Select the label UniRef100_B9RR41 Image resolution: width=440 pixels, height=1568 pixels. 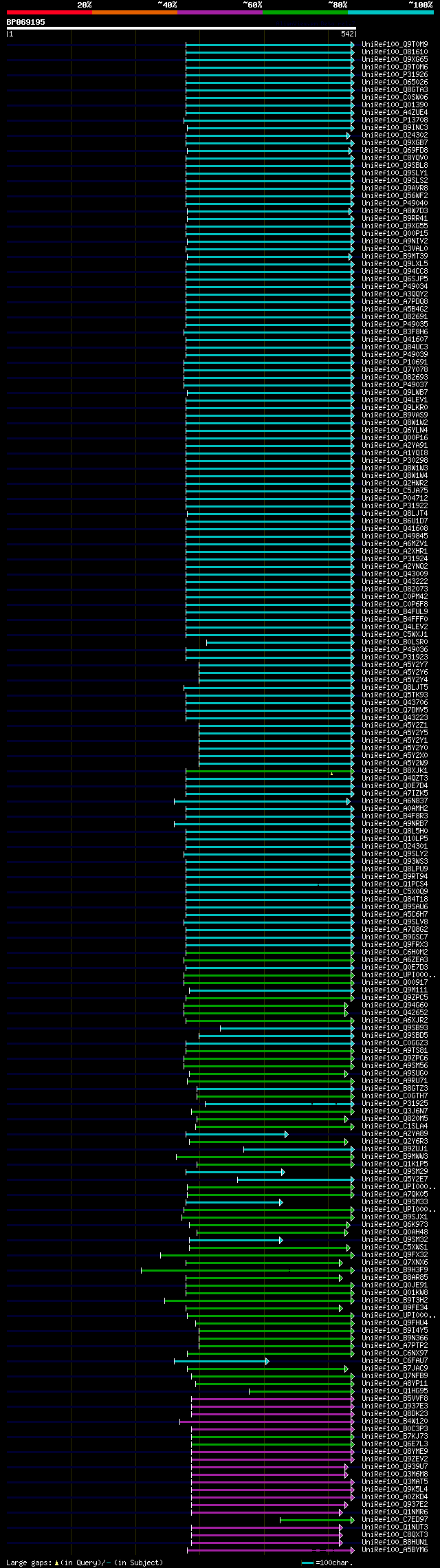395,219
